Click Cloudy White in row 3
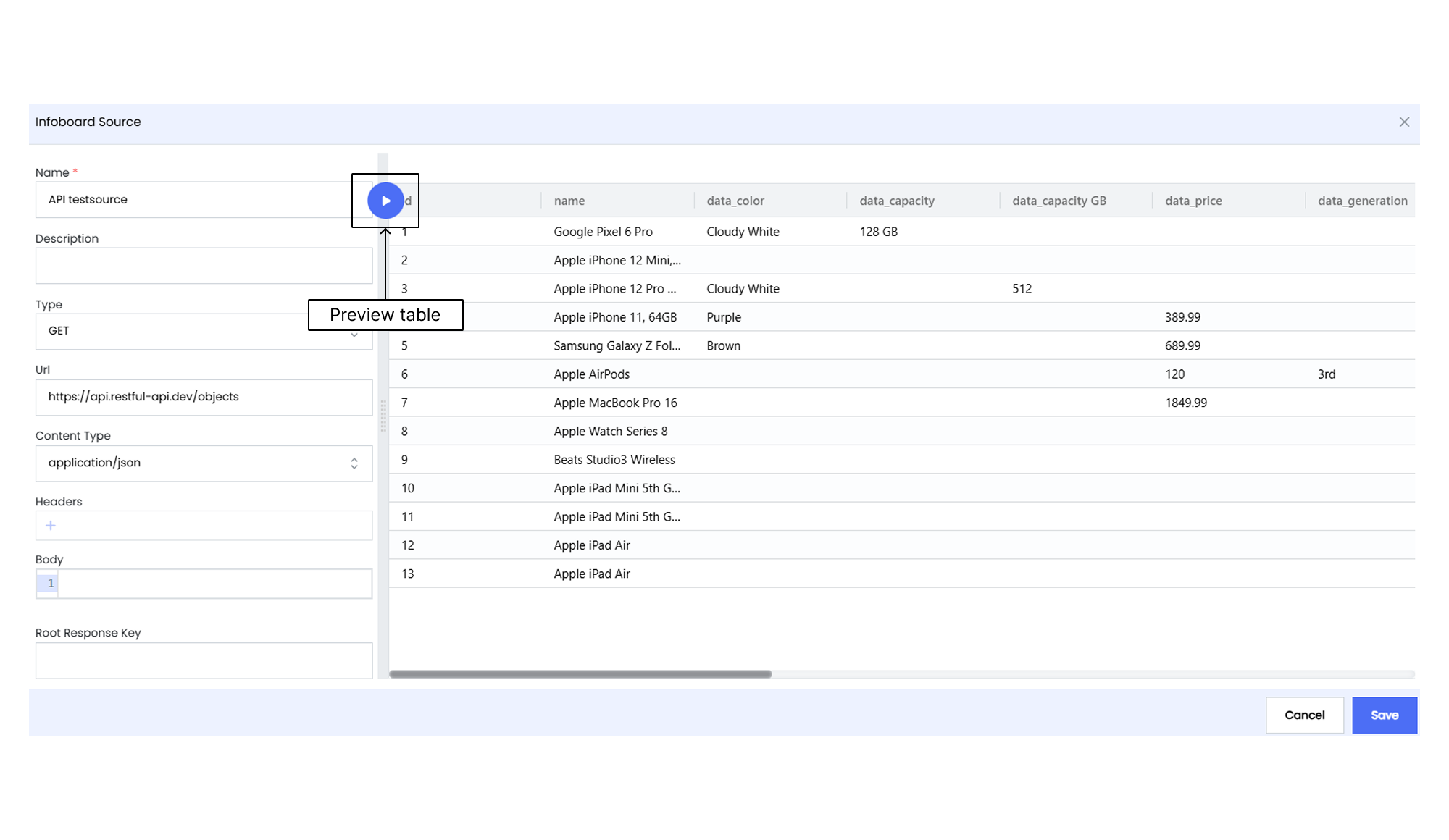 [770, 289]
